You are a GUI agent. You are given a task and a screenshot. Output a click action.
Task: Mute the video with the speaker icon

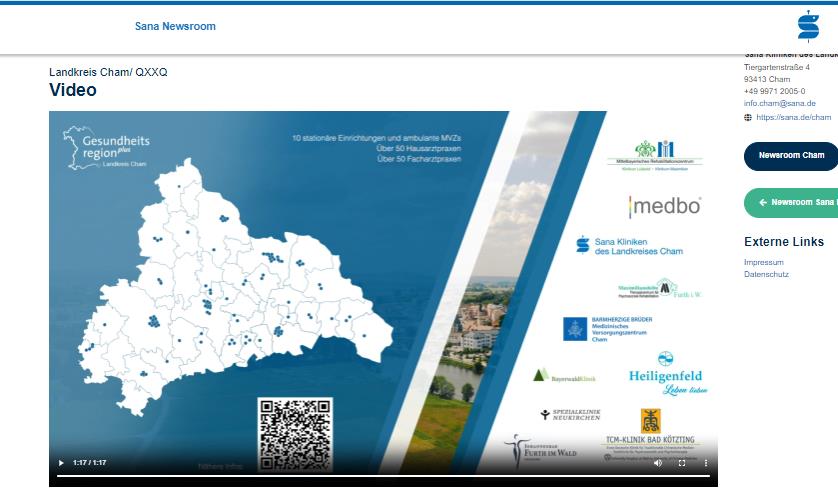point(658,463)
